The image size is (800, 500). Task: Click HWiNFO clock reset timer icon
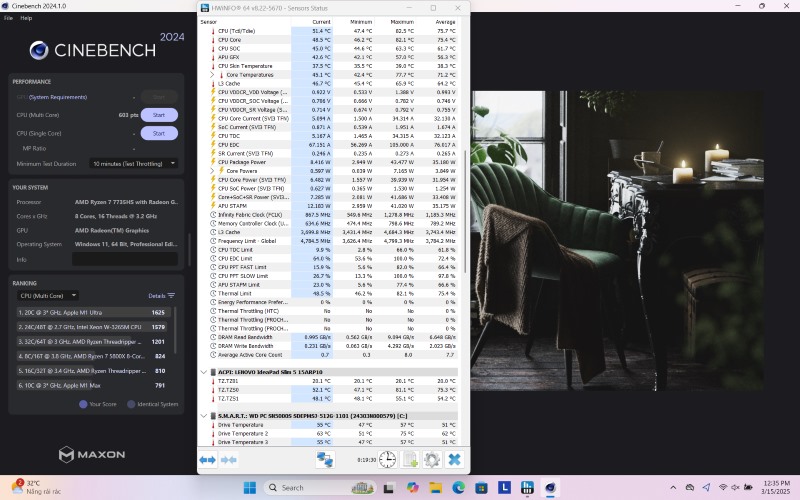click(387, 460)
